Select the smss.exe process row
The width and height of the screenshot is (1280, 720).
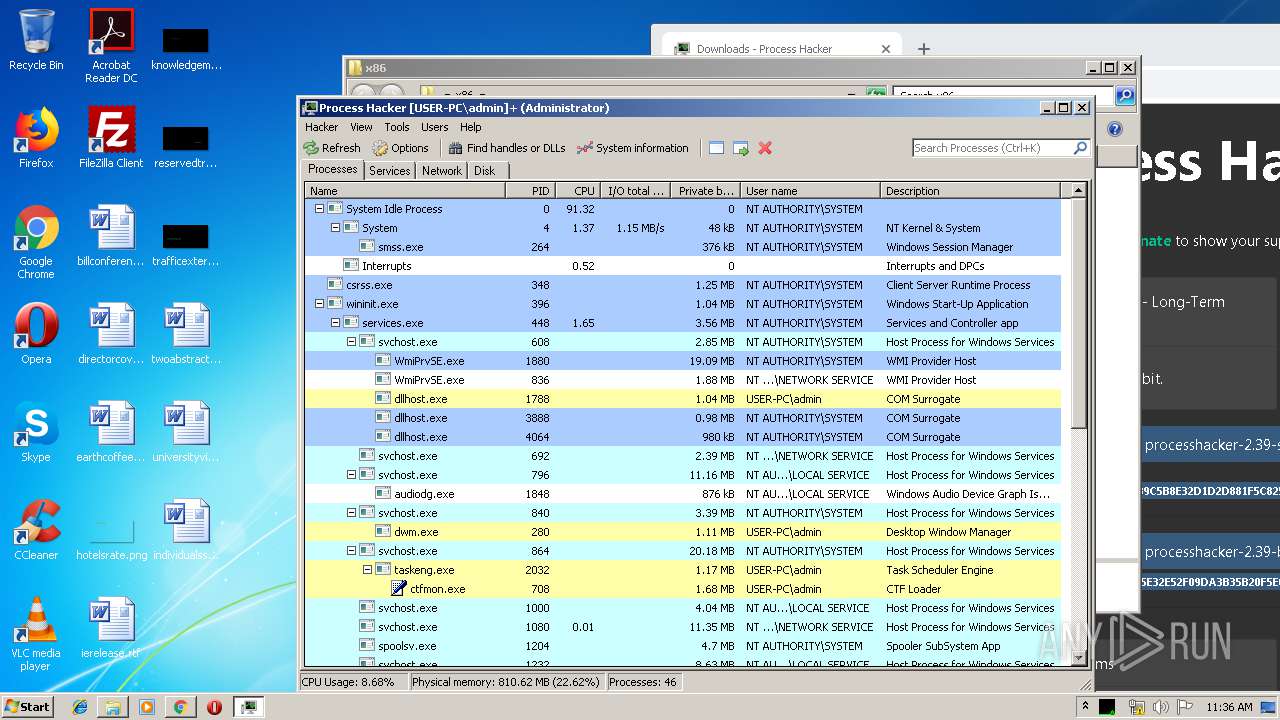tap(682, 247)
